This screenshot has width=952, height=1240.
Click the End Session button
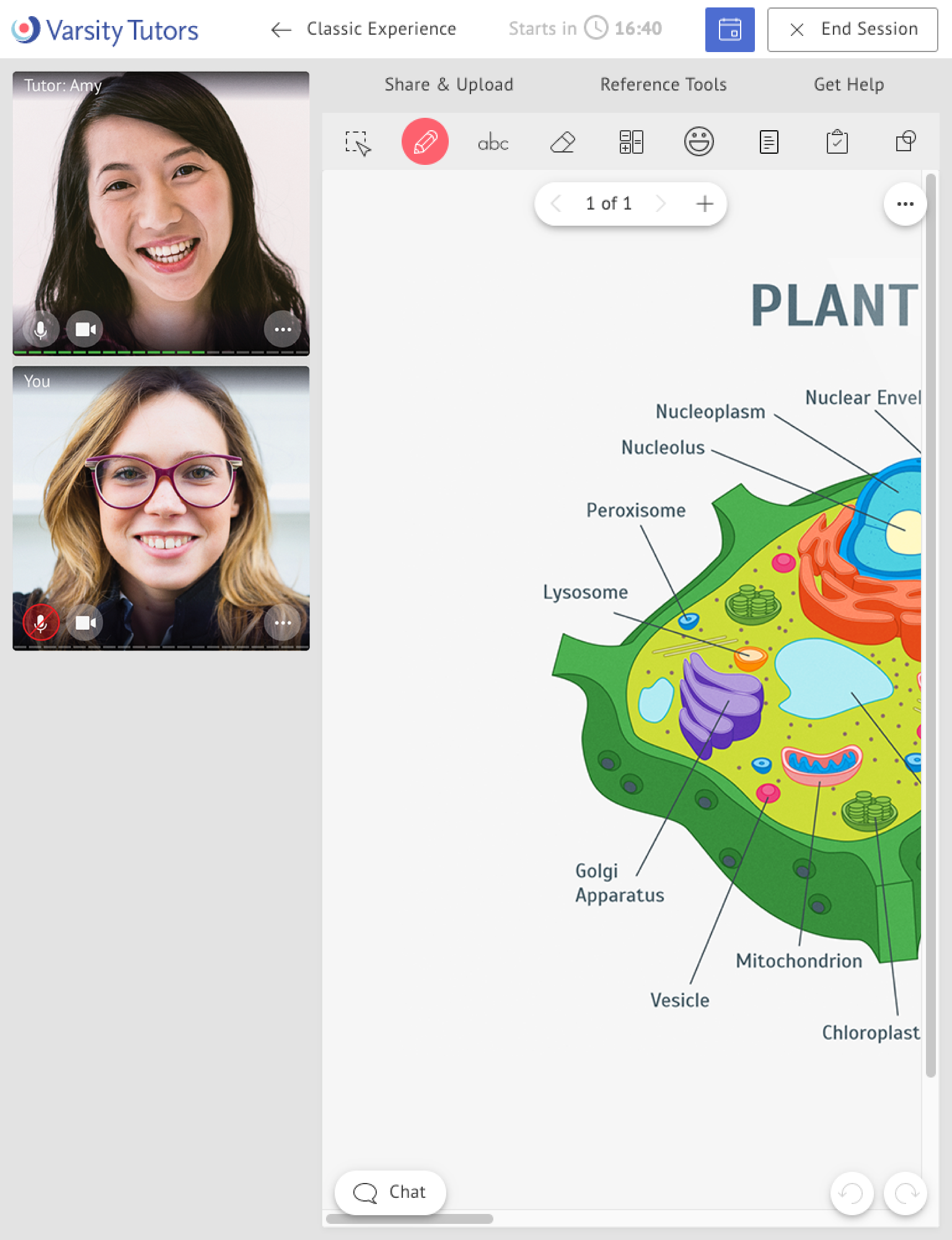pyautogui.click(x=852, y=29)
